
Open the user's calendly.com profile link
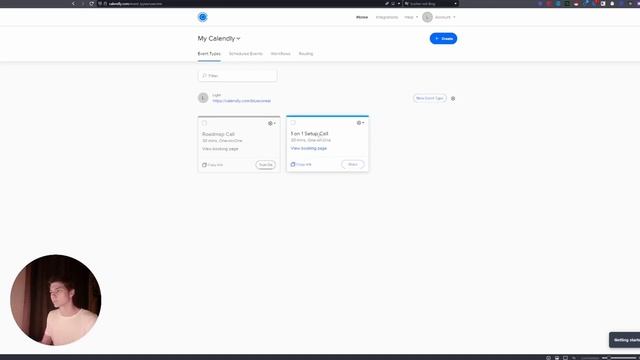242,101
